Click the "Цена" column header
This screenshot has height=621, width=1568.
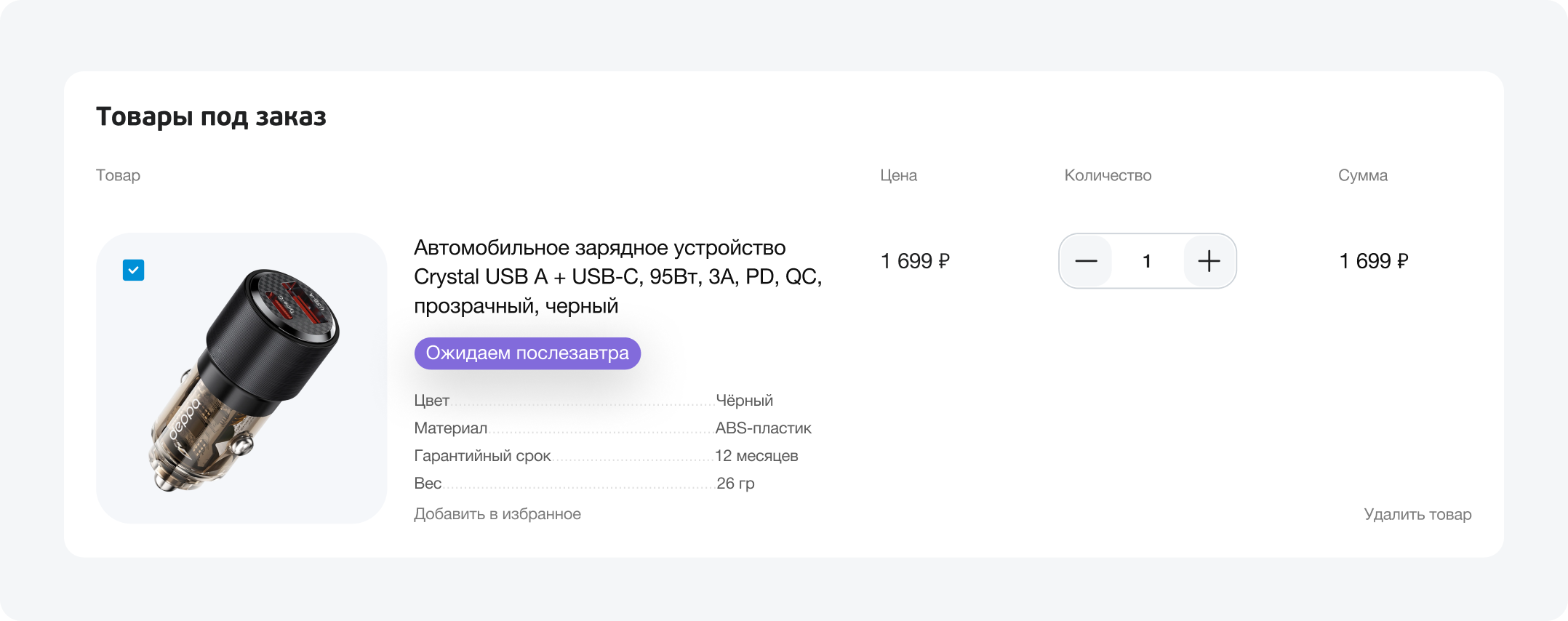pyautogui.click(x=898, y=175)
